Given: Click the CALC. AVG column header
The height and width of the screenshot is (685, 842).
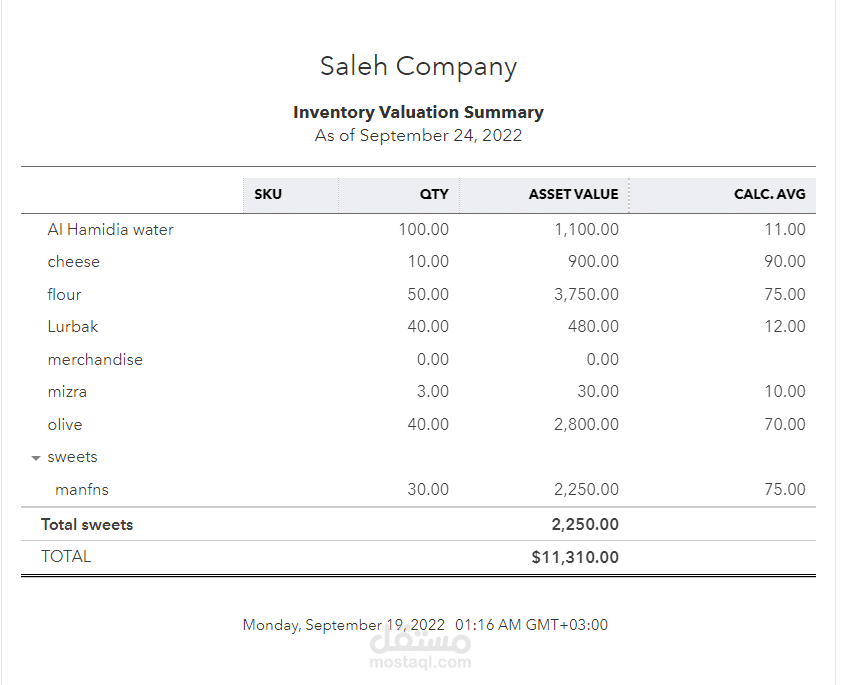Looking at the screenshot, I should tap(769, 195).
